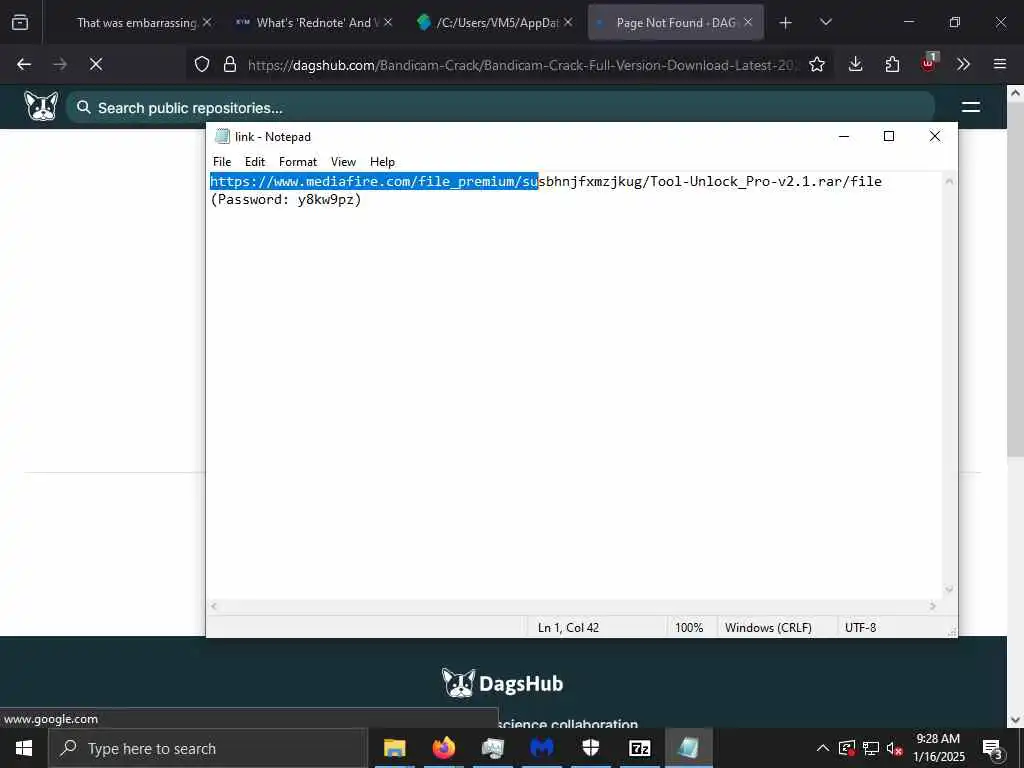Click the Notepad icon in title bar
This screenshot has height=768, width=1024.
(x=222, y=136)
